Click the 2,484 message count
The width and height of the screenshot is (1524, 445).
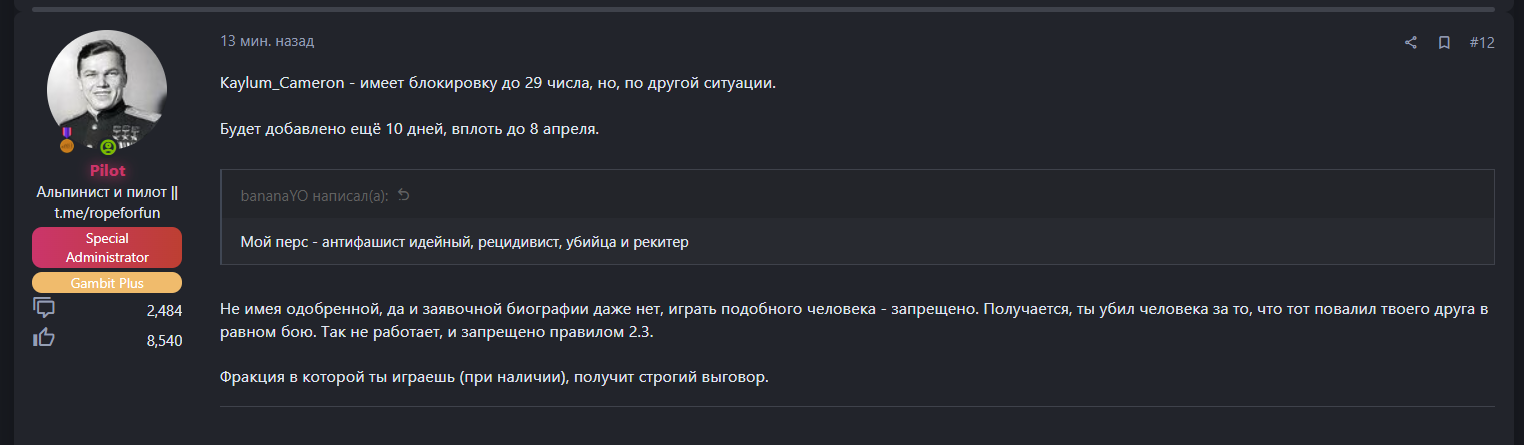click(164, 311)
